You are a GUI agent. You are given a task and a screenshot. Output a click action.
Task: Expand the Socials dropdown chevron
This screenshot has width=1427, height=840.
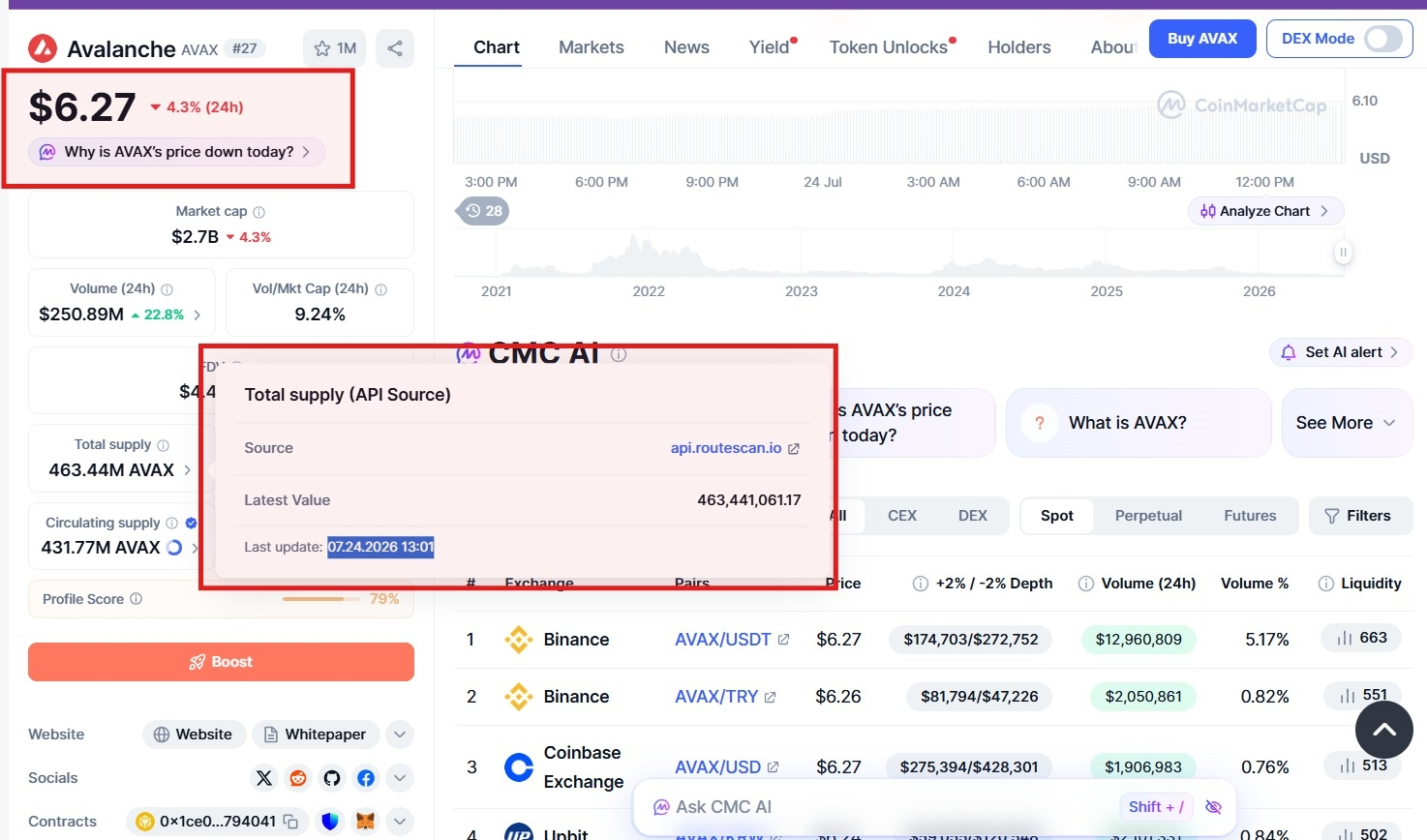tap(400, 778)
